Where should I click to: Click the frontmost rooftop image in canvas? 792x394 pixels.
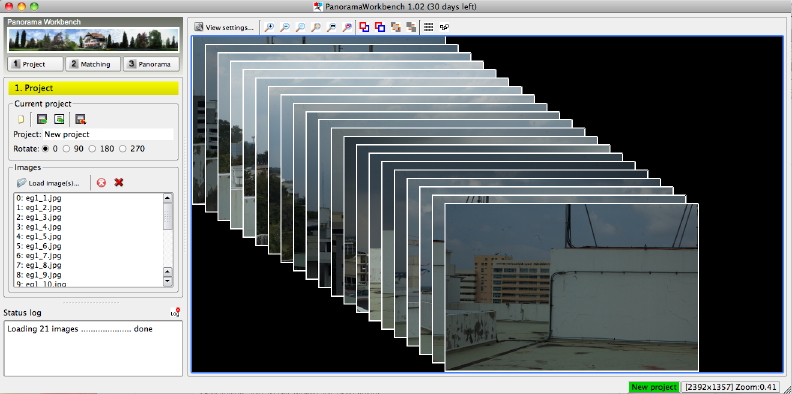[x=571, y=287]
